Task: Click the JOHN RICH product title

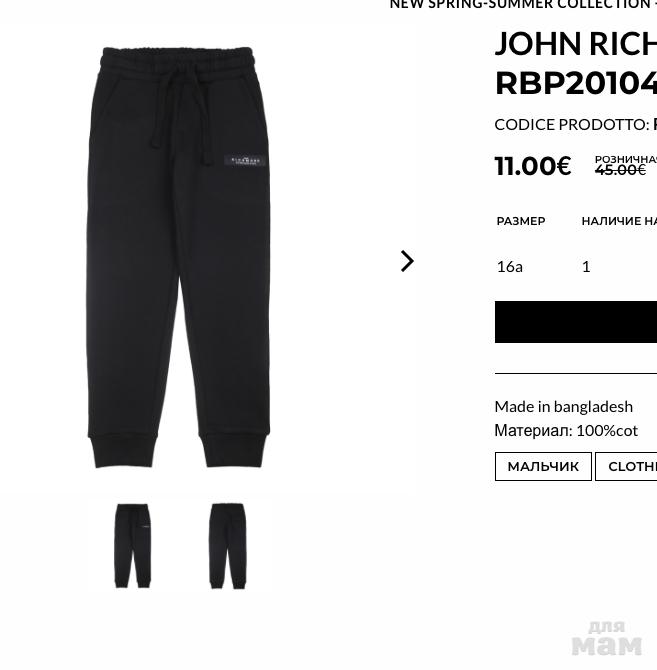Action: pos(575,44)
